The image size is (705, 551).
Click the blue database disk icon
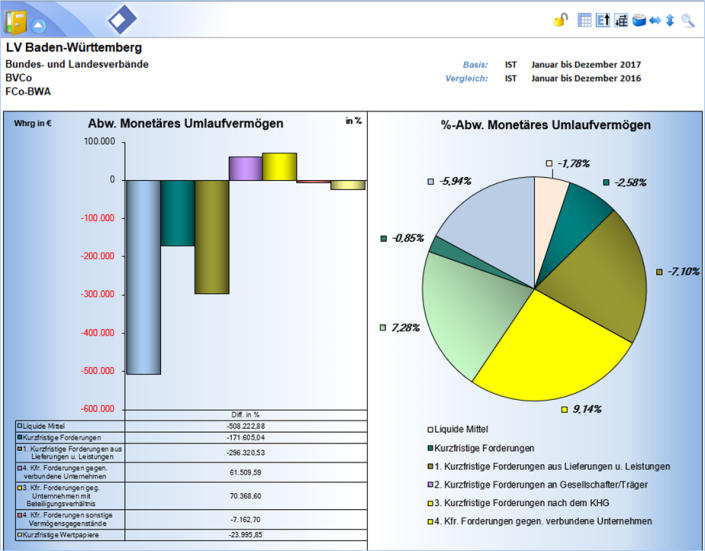(x=638, y=20)
